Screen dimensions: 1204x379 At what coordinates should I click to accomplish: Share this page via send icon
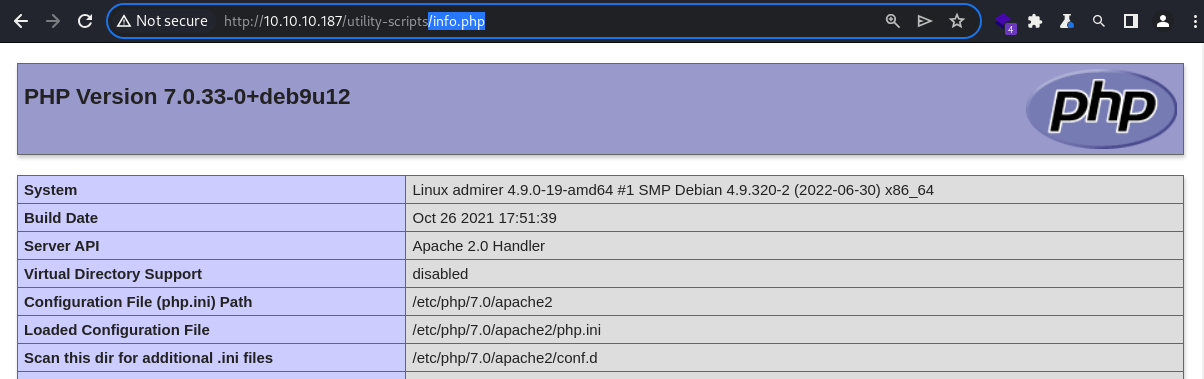[x=925, y=20]
